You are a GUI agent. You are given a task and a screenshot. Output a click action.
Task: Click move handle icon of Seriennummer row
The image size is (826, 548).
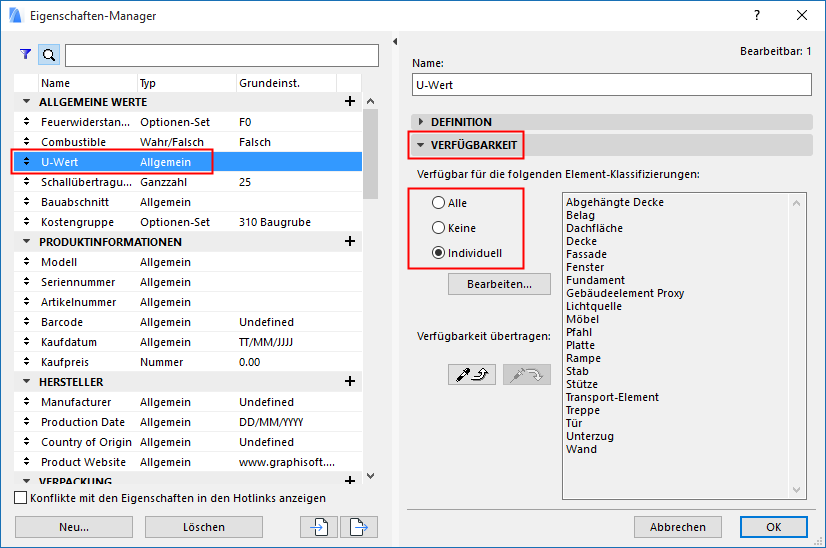point(26,282)
